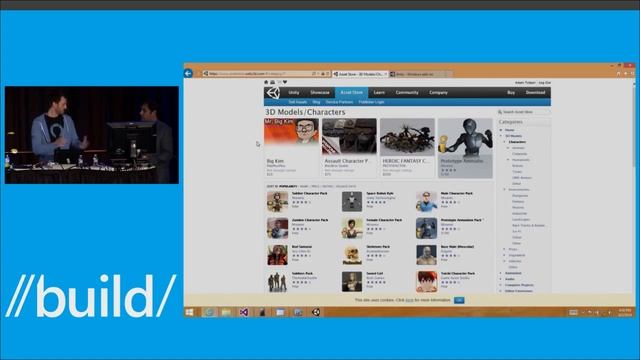640x360 pixels.
Task: Click the Service Partners submenu link
Action: point(339,102)
